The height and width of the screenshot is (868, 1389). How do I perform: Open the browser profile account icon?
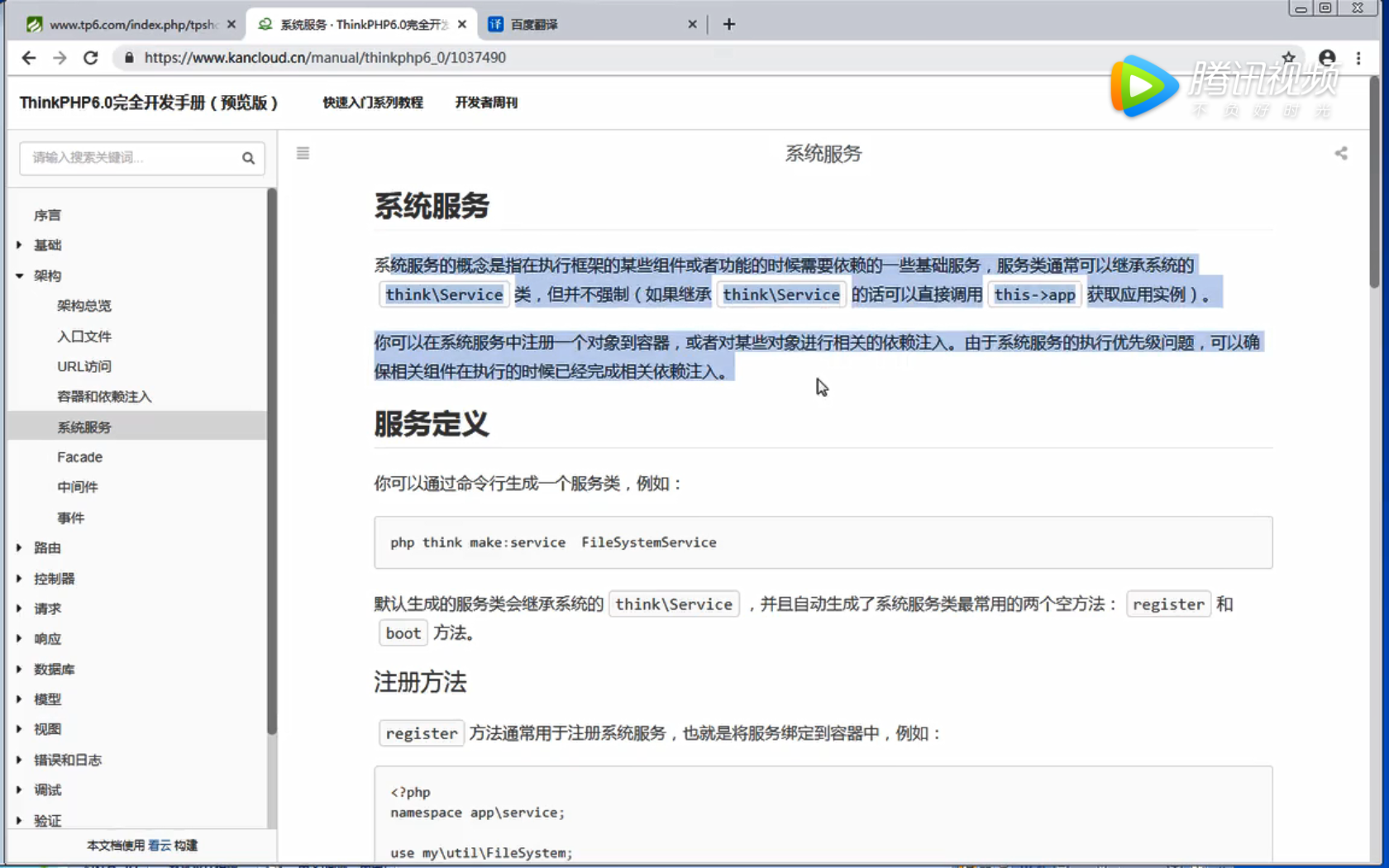click(x=1327, y=58)
